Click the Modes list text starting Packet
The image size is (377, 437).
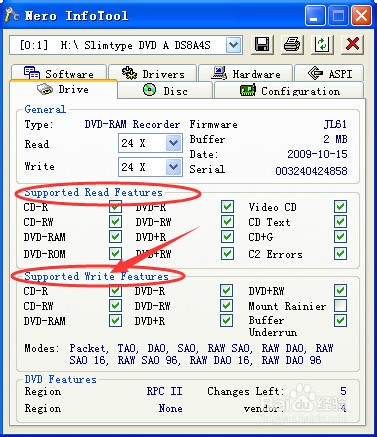click(201, 354)
